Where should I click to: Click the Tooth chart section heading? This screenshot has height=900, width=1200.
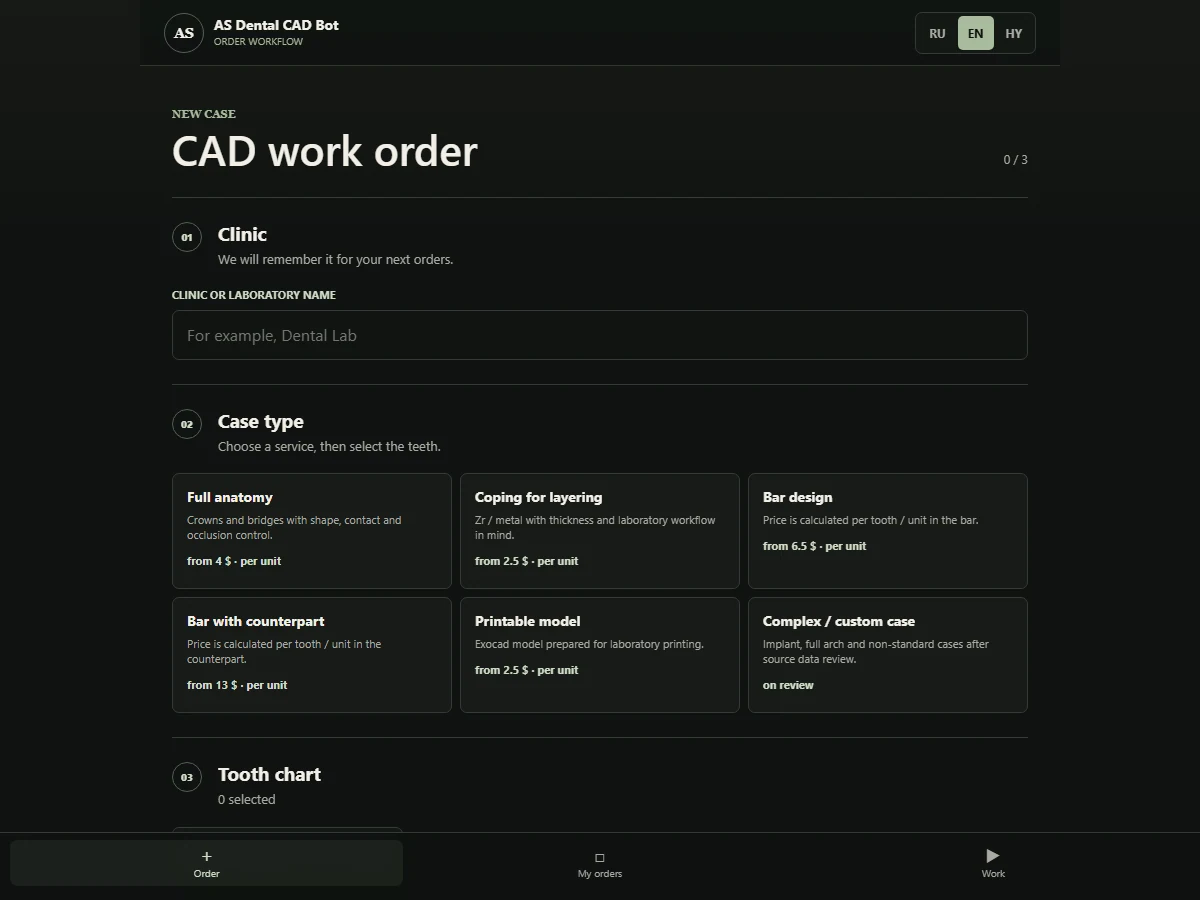269,774
